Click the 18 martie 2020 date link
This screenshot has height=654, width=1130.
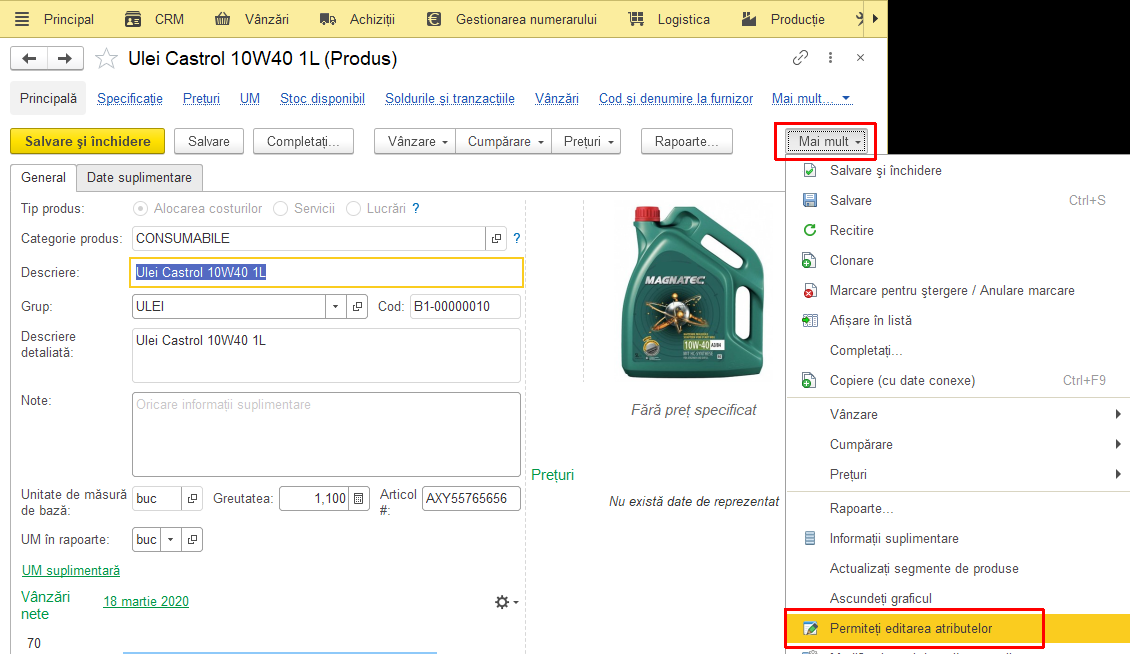(x=146, y=601)
